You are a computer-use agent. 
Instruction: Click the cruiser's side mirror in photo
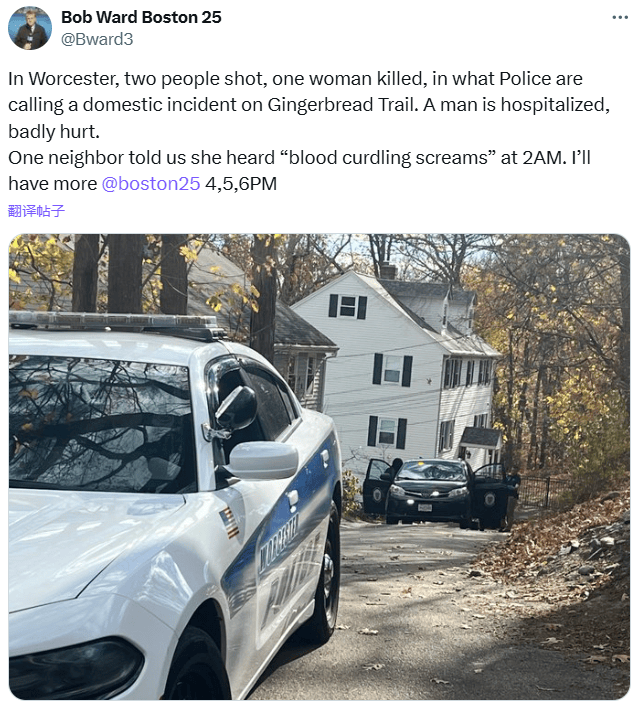pyautogui.click(x=263, y=460)
